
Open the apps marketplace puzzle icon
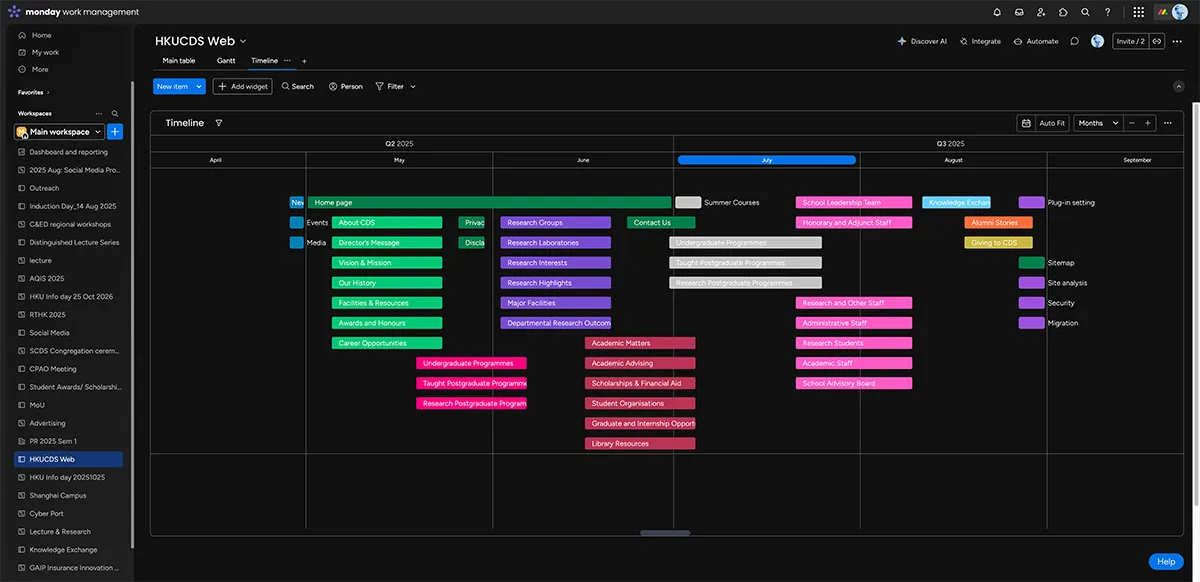pos(1063,12)
